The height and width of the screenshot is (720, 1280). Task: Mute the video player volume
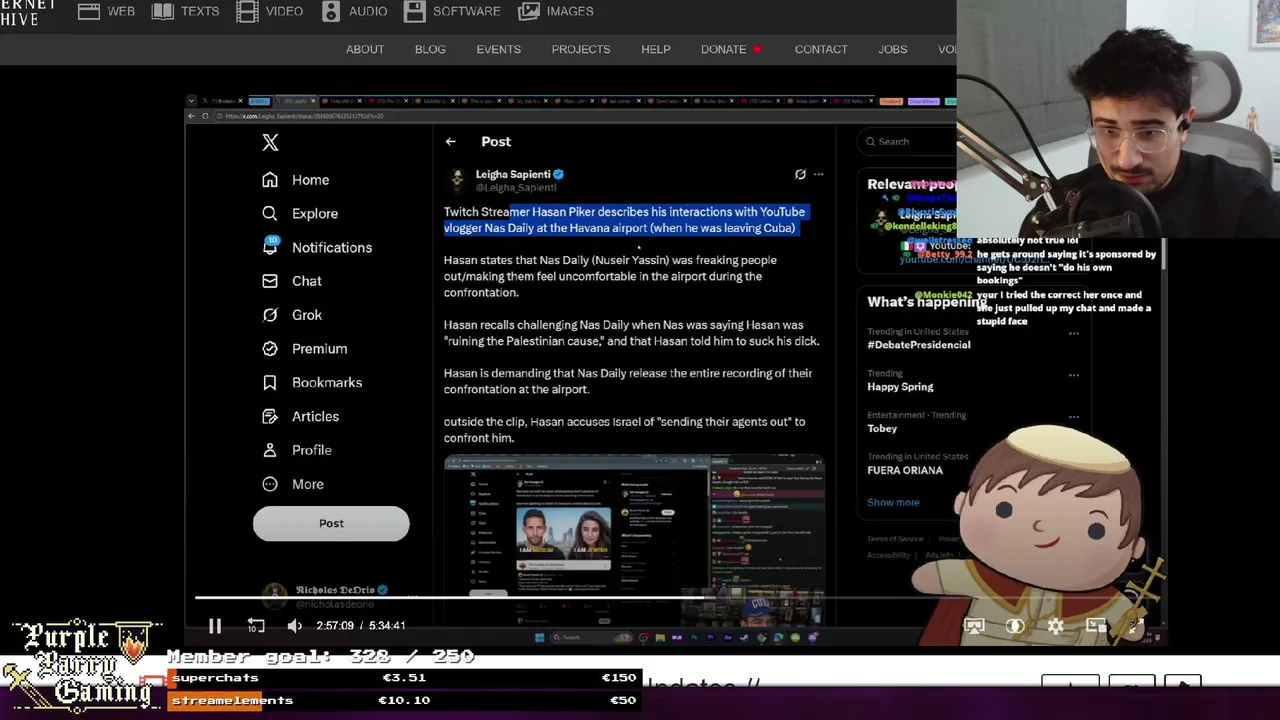[x=295, y=626]
